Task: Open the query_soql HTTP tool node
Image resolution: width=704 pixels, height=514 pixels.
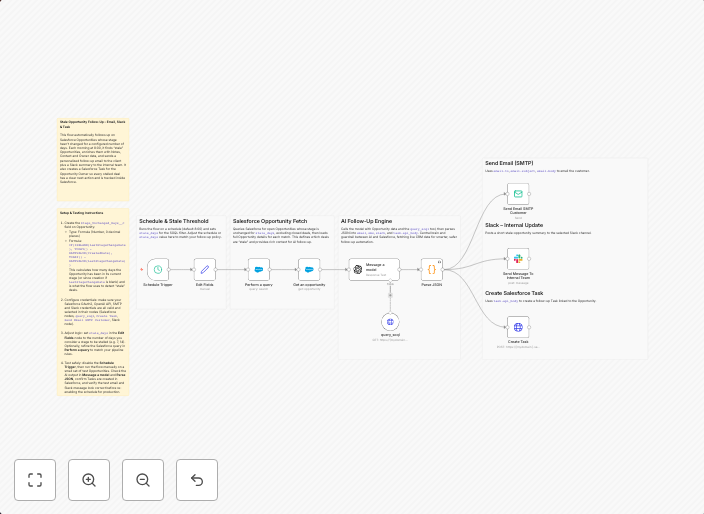Action: 390,322
